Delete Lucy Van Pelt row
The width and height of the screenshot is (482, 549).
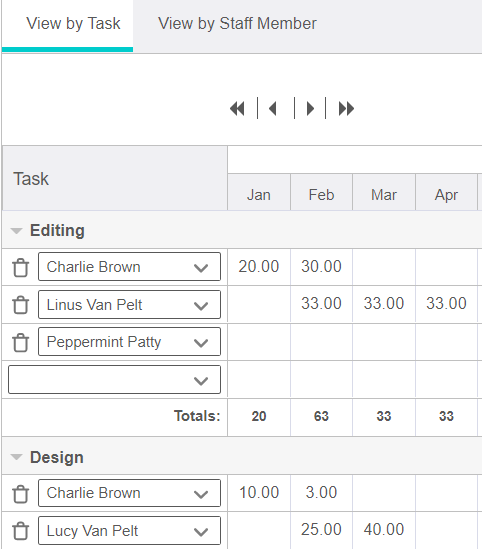point(20,531)
